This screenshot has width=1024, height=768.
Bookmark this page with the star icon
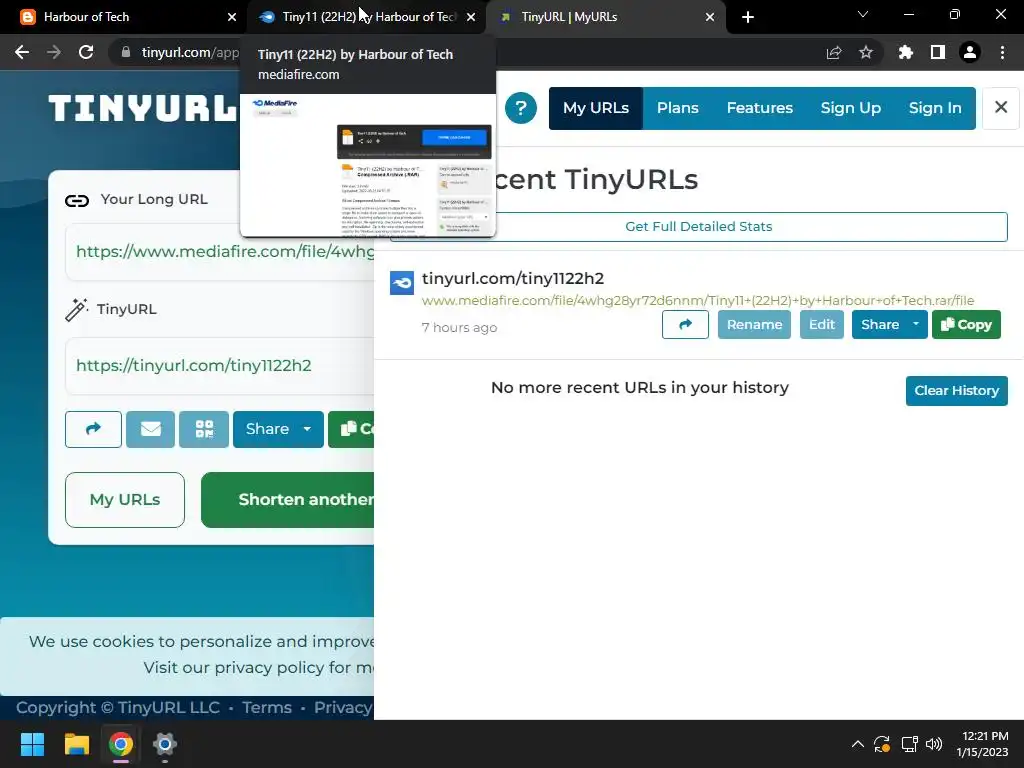click(x=866, y=52)
